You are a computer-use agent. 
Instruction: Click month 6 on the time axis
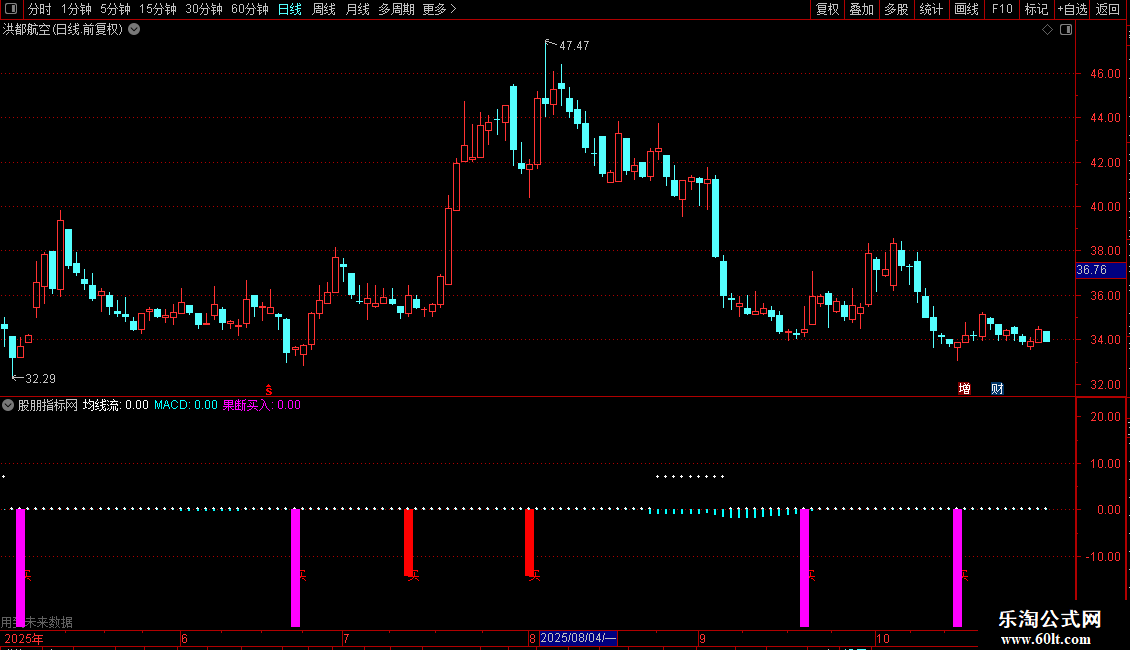[x=184, y=638]
